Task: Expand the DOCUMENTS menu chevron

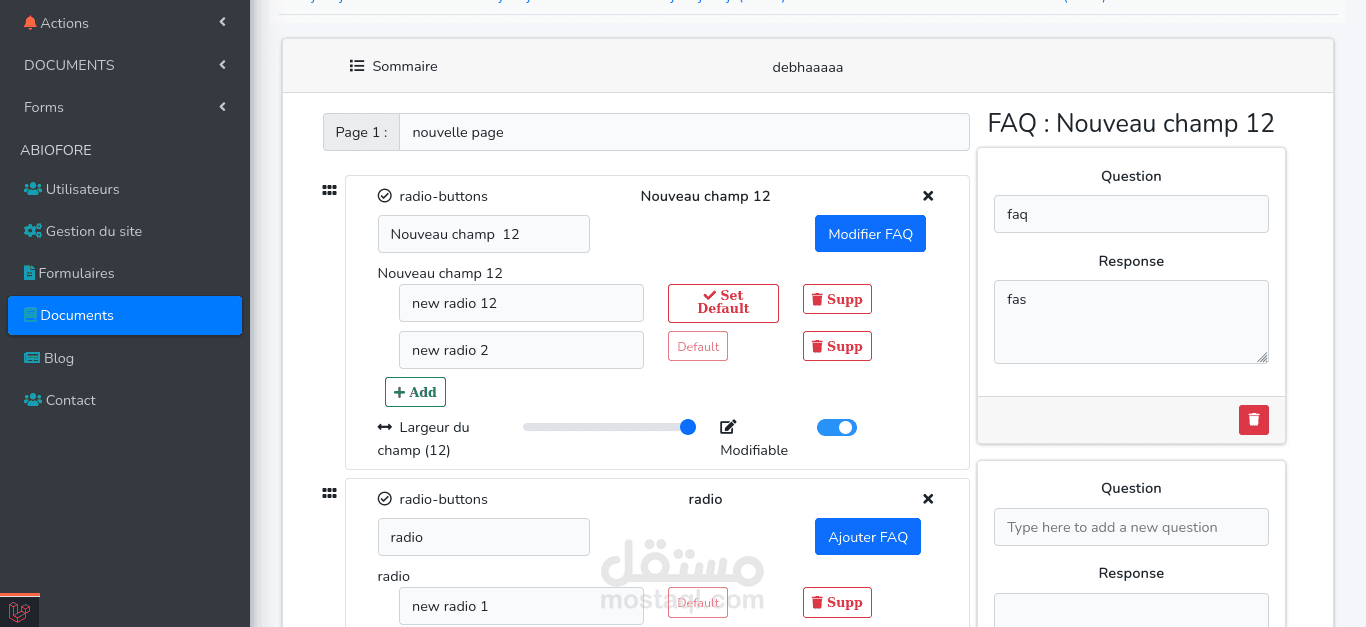Action: point(222,65)
